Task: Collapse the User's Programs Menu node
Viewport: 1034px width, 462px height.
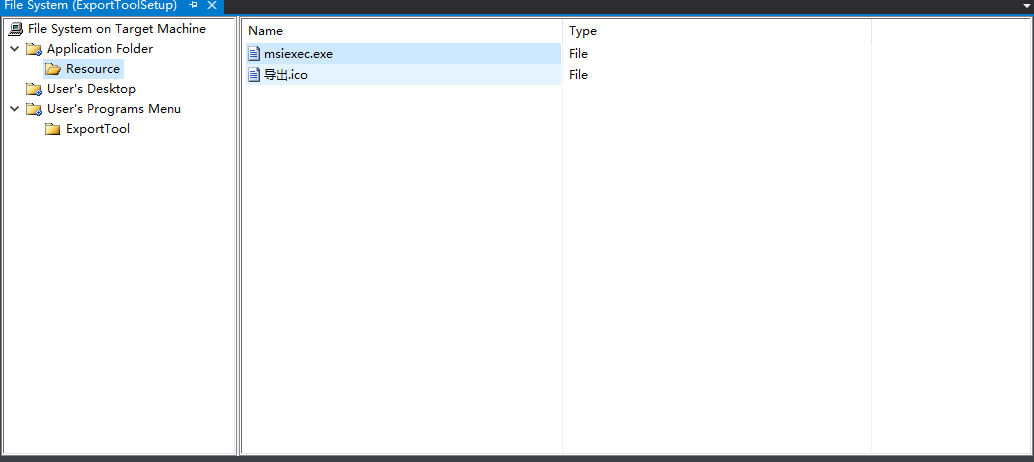Action: (15, 109)
